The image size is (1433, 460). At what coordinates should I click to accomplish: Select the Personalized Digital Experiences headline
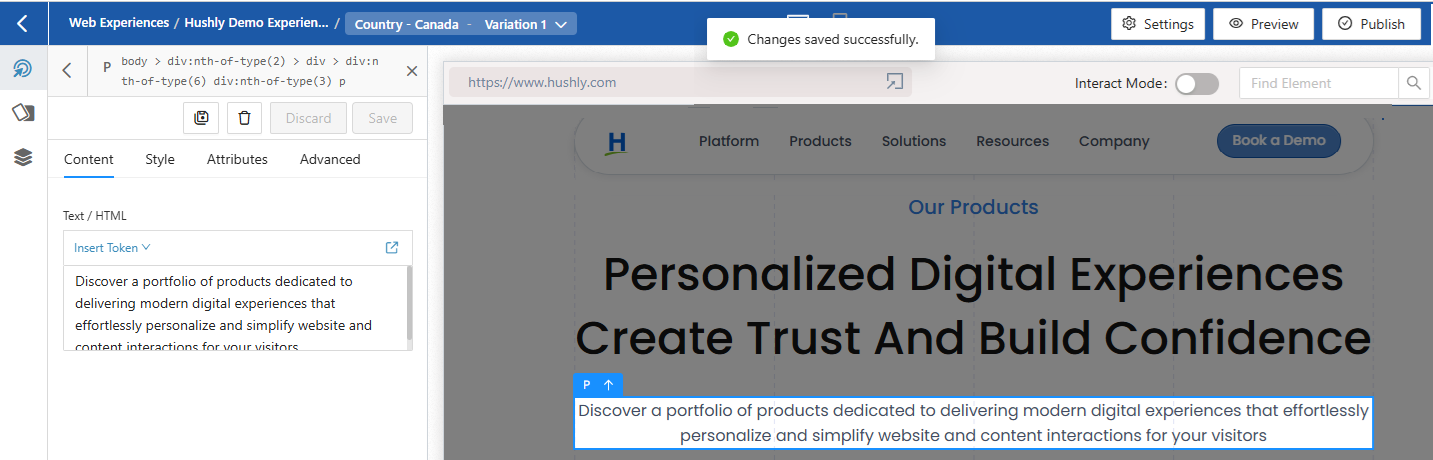tap(973, 306)
